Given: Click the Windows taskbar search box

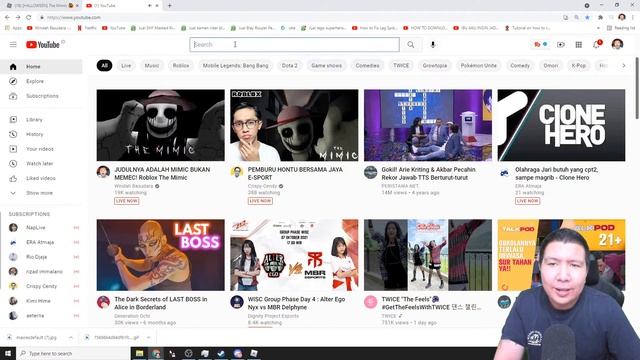Looking at the screenshot, I should click(x=73, y=353).
